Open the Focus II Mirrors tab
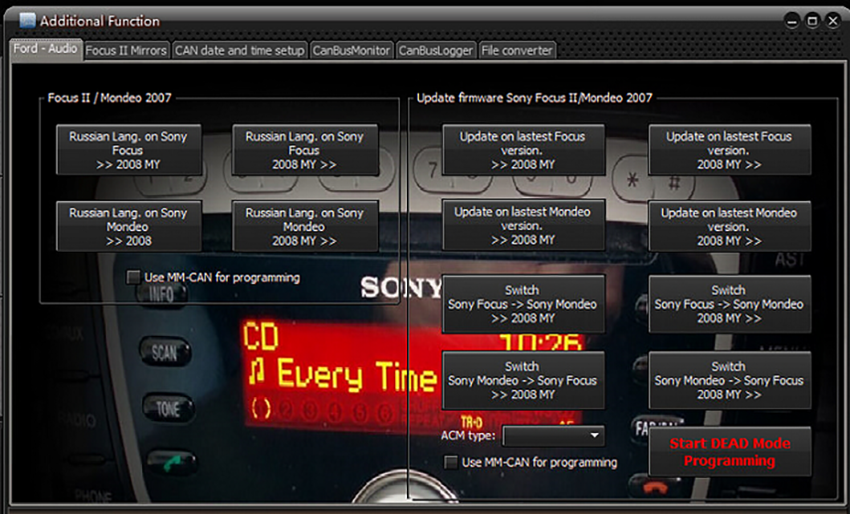The image size is (850, 514). point(126,50)
